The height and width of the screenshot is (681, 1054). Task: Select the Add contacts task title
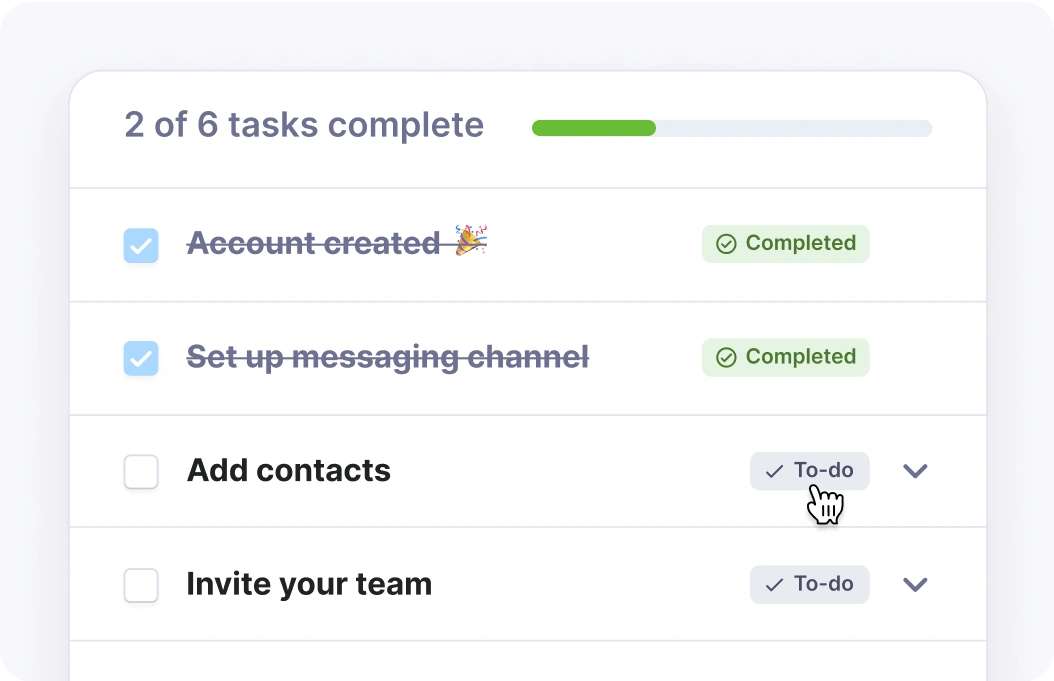pyautogui.click(x=289, y=471)
